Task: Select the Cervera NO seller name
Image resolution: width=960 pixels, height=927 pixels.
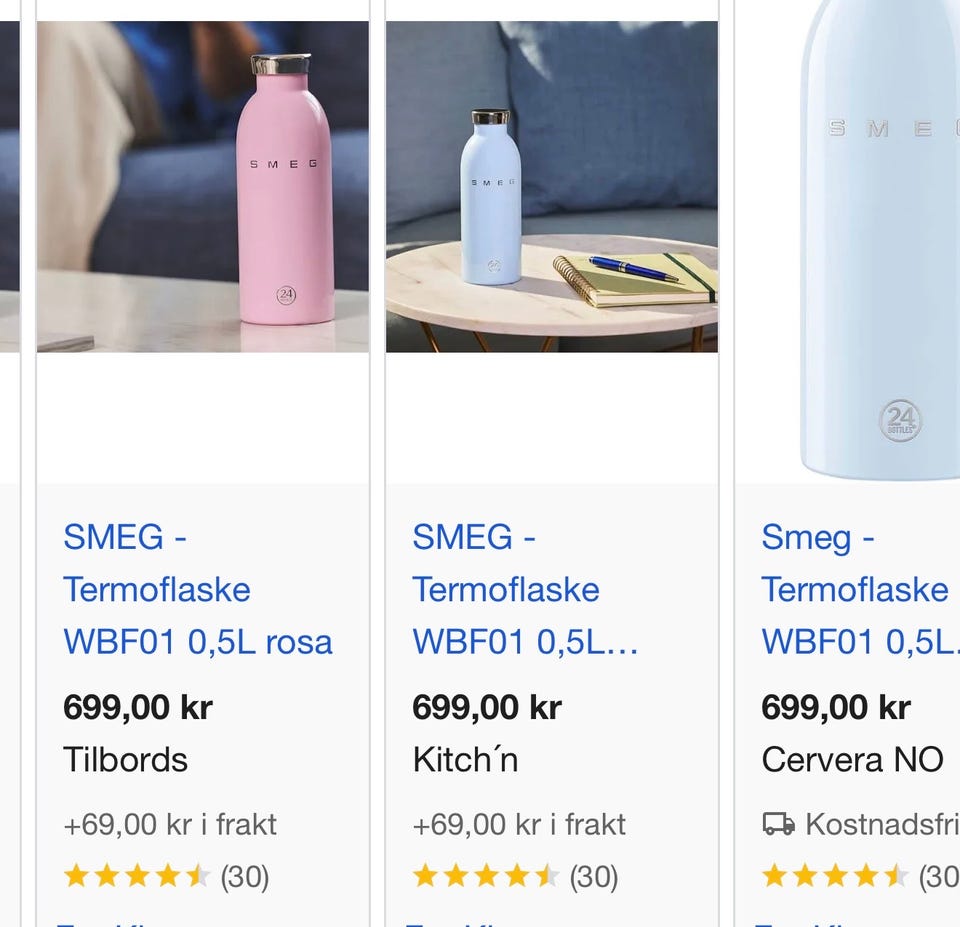Action: click(x=852, y=760)
